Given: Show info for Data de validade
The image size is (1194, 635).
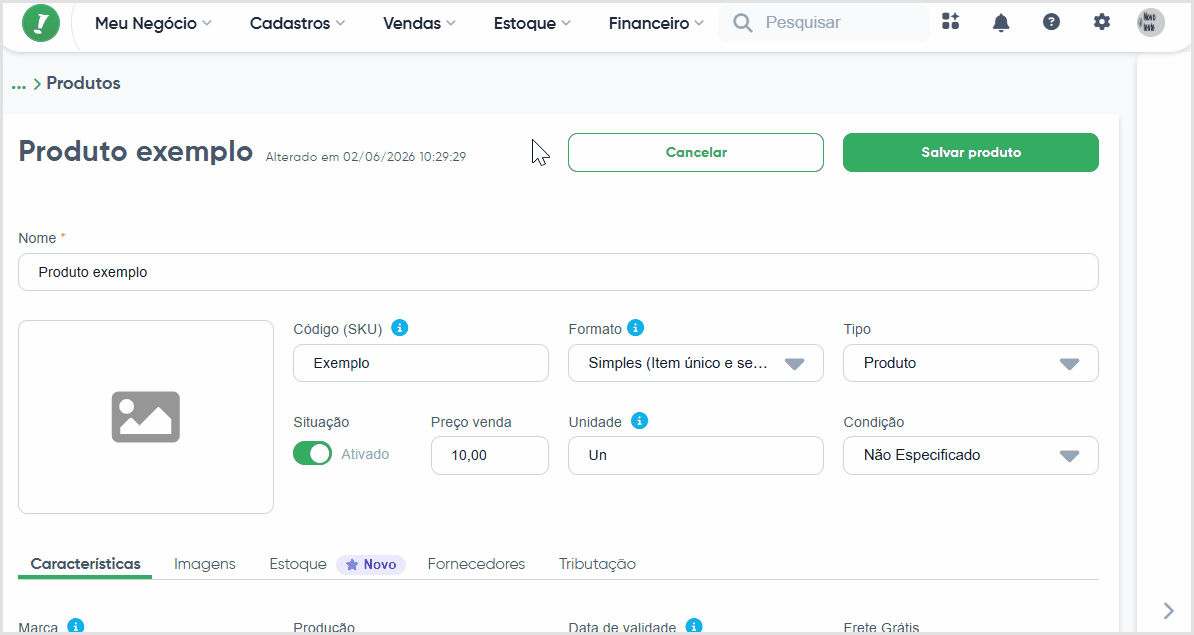Looking at the screenshot, I should click(693, 626).
